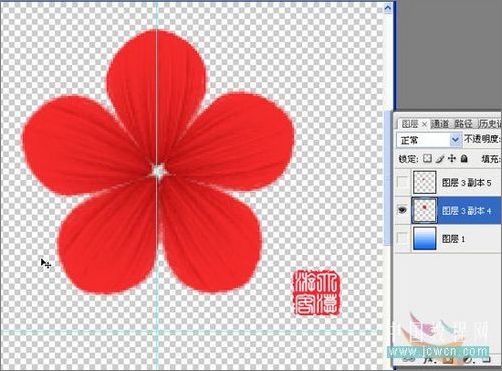The height and width of the screenshot is (371, 502).
Task: Click the link layers chain icon
Action: tap(408, 360)
